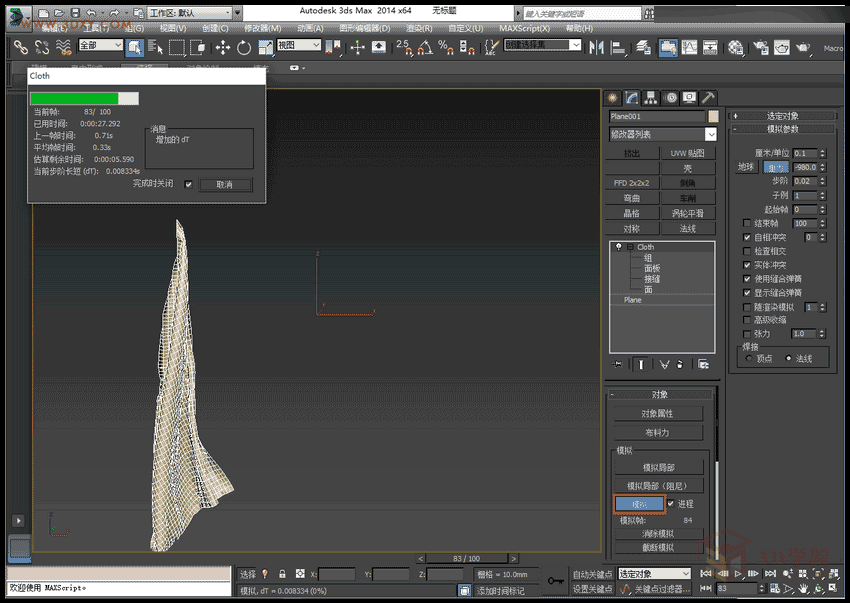Expand the 选定对象 rollout
Image resolution: width=850 pixels, height=603 pixels.
(x=782, y=116)
